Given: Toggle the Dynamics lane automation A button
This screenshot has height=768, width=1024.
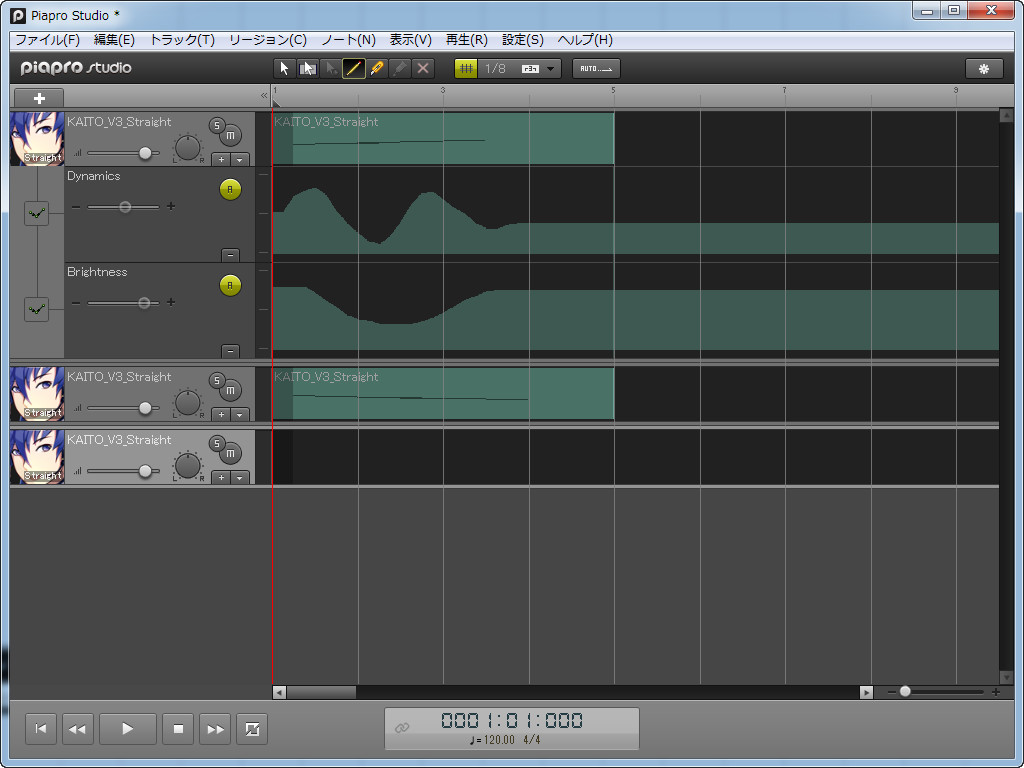Looking at the screenshot, I should point(230,189).
